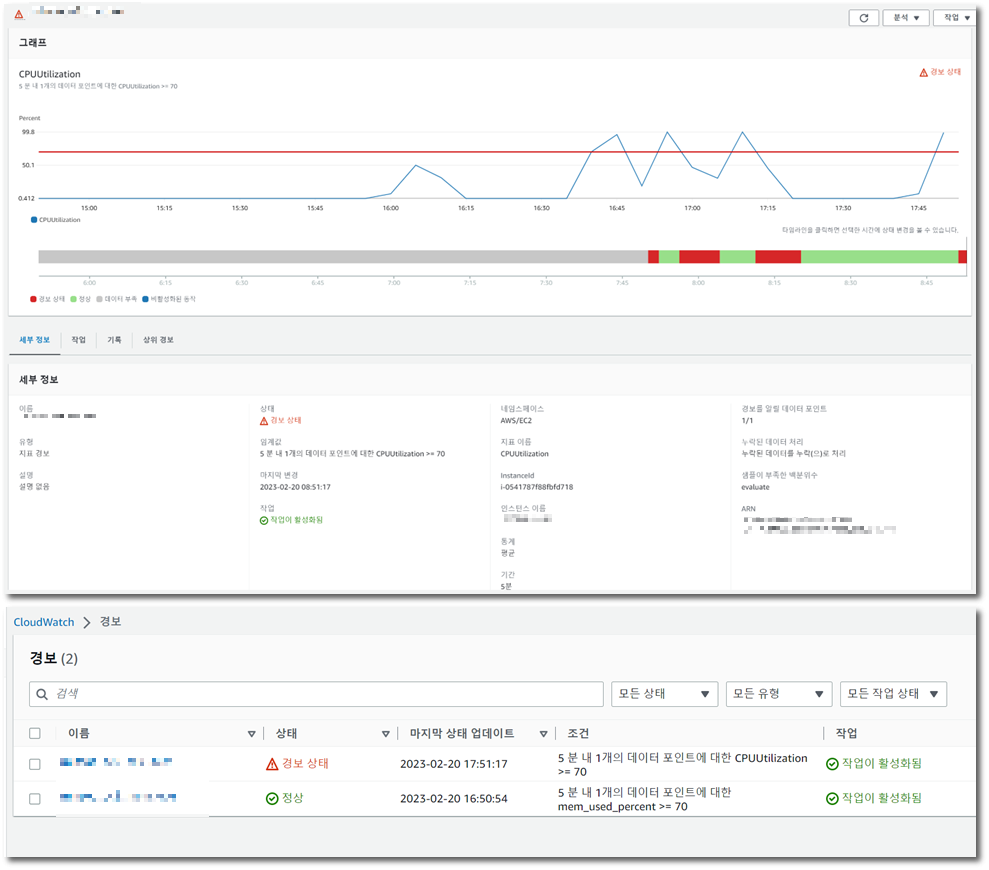Viewport: 989px width, 870px height.
Task: Switch to the 상위 경보 tab
Action: [158, 340]
